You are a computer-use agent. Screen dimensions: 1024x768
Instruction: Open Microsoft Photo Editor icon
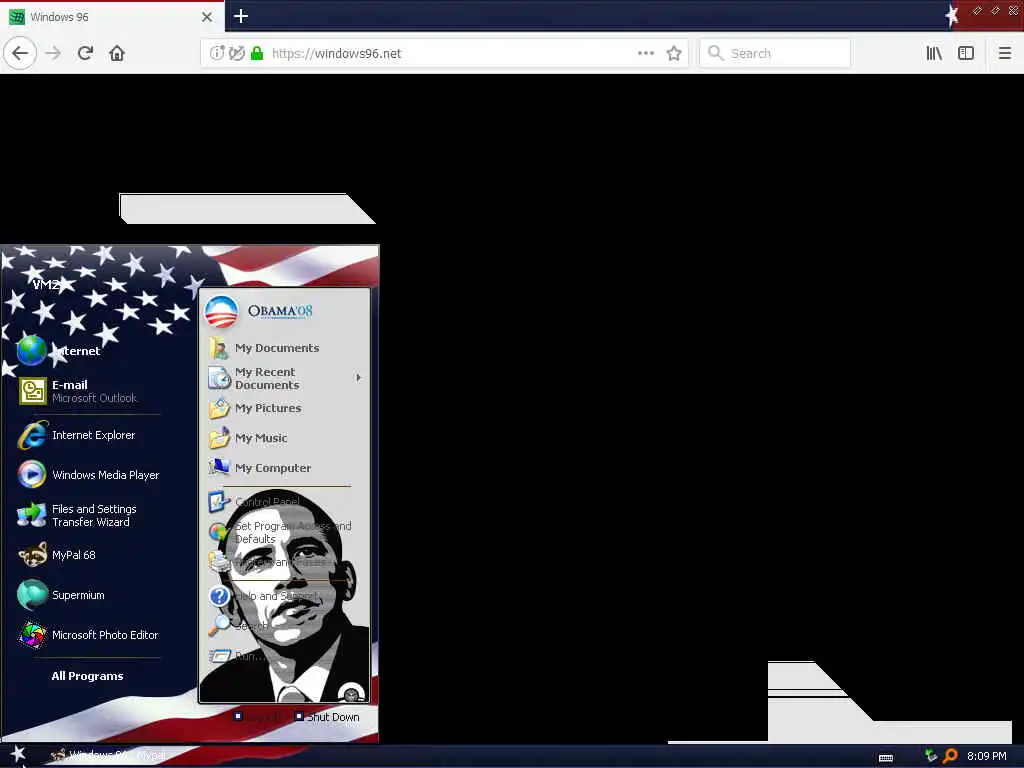[32, 635]
